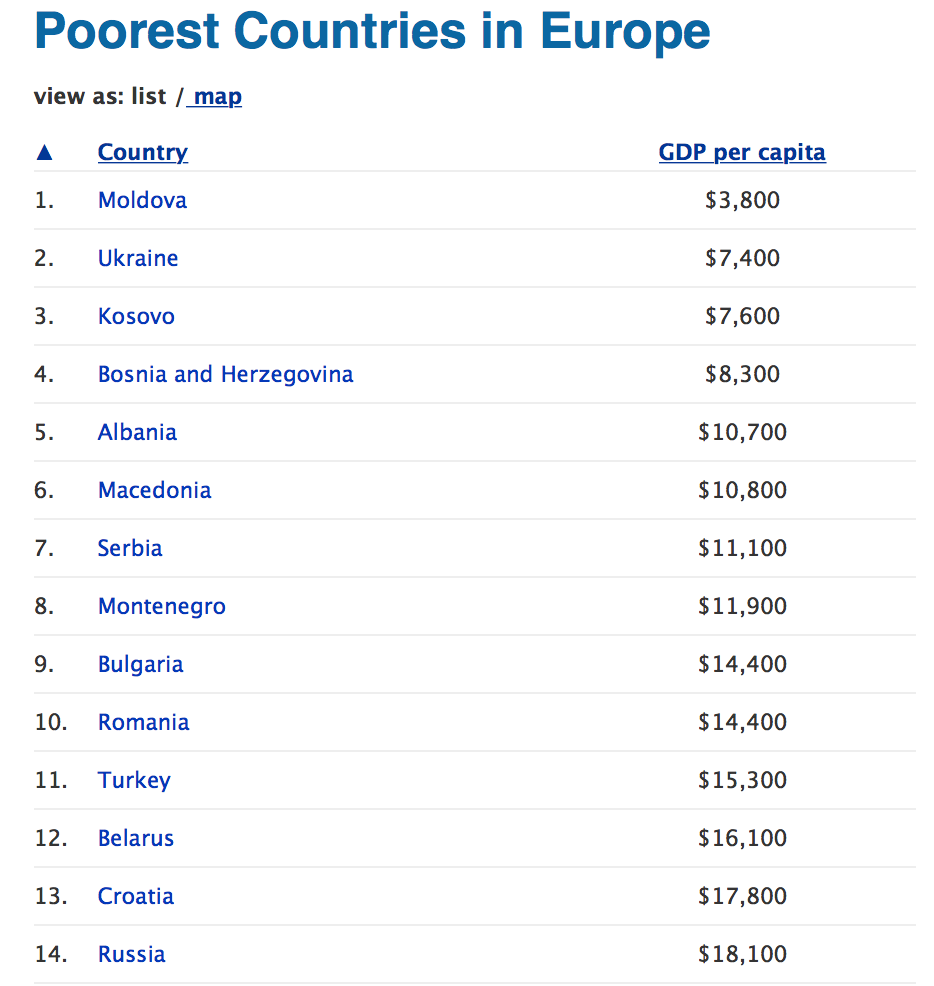934x986 pixels.
Task: Click the Poorest Countries in Europe heading
Action: [372, 31]
